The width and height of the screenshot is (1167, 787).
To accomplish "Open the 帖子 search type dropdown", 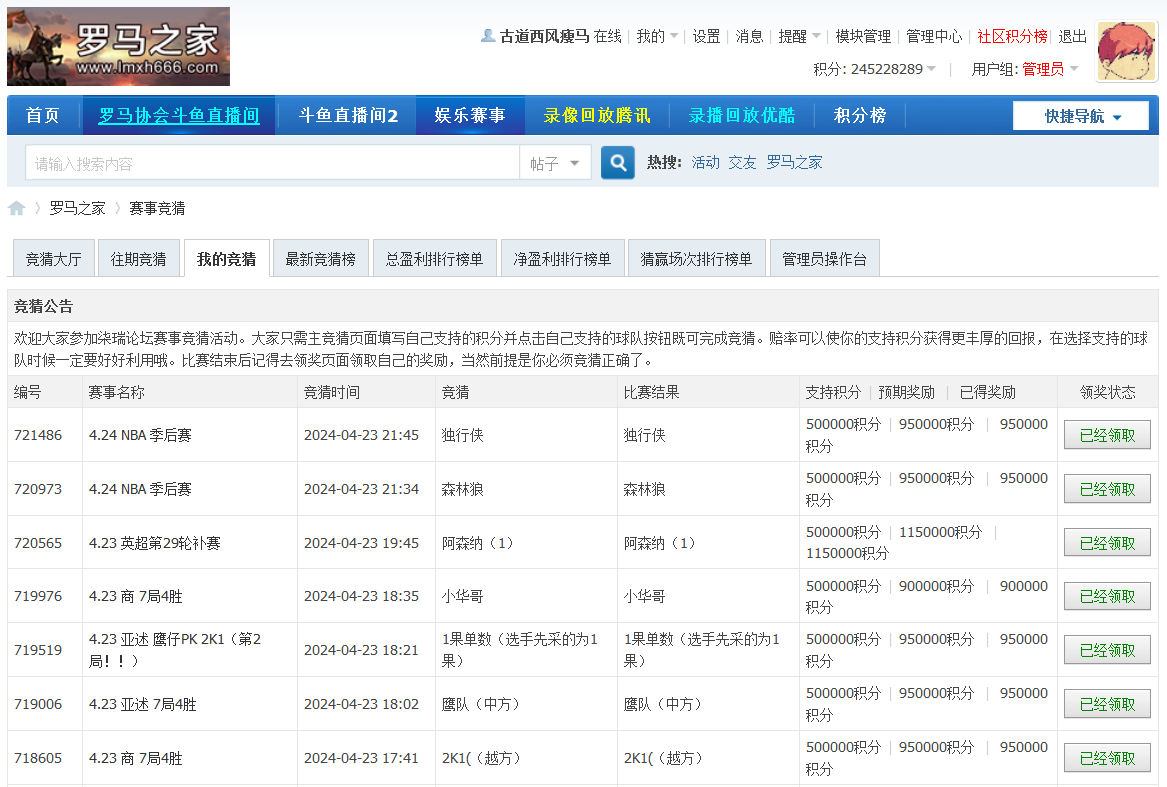I will coord(555,163).
